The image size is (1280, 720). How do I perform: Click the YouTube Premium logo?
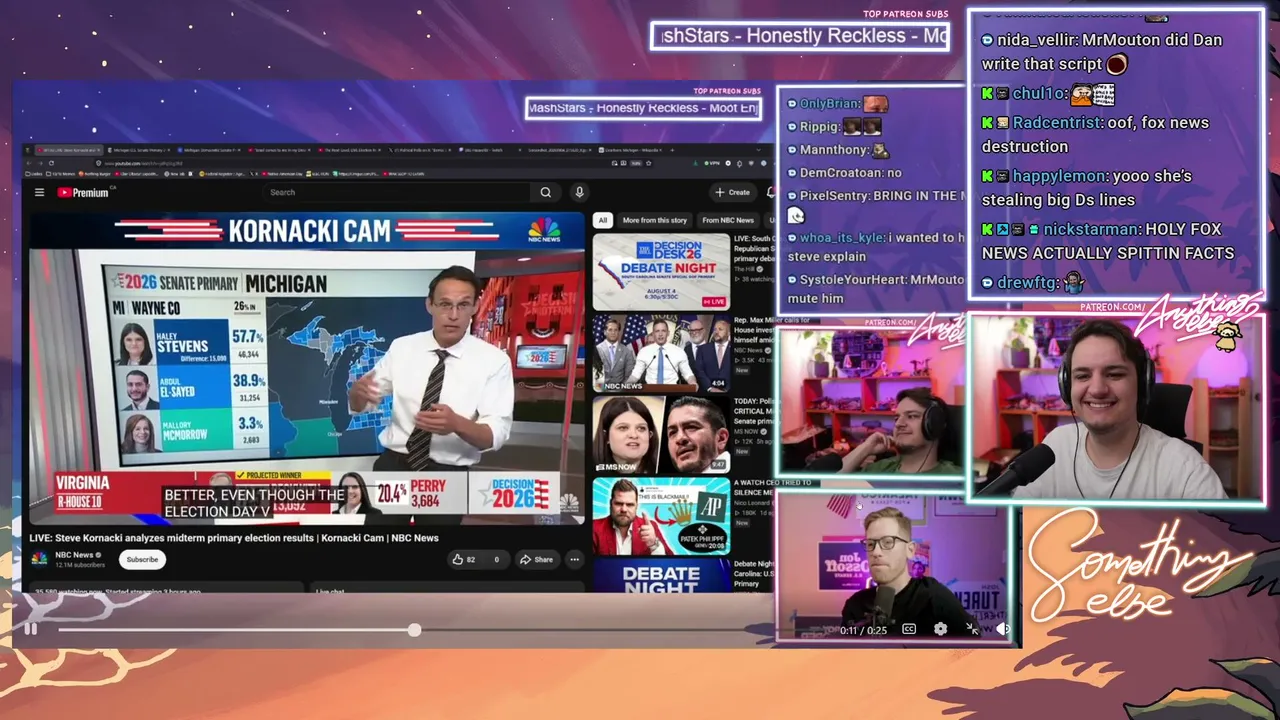point(83,192)
